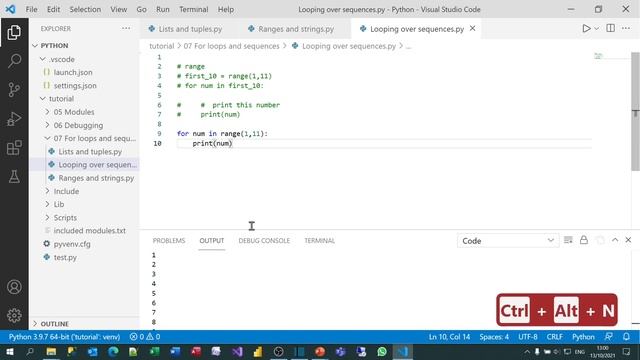Change language mode via Python status item

(x=583, y=337)
